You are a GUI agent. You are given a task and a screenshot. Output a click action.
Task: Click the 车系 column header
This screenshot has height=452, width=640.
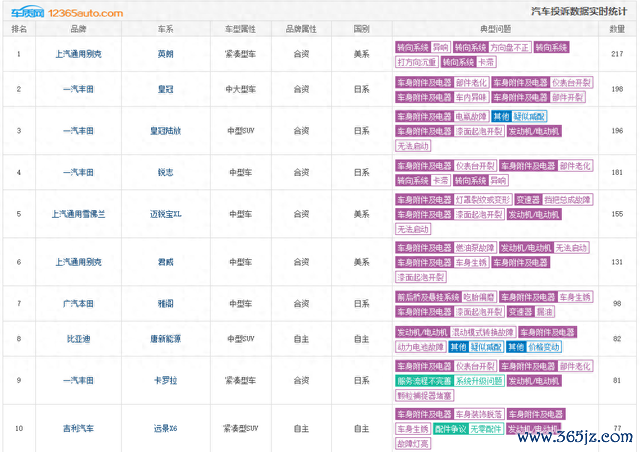coord(166,29)
